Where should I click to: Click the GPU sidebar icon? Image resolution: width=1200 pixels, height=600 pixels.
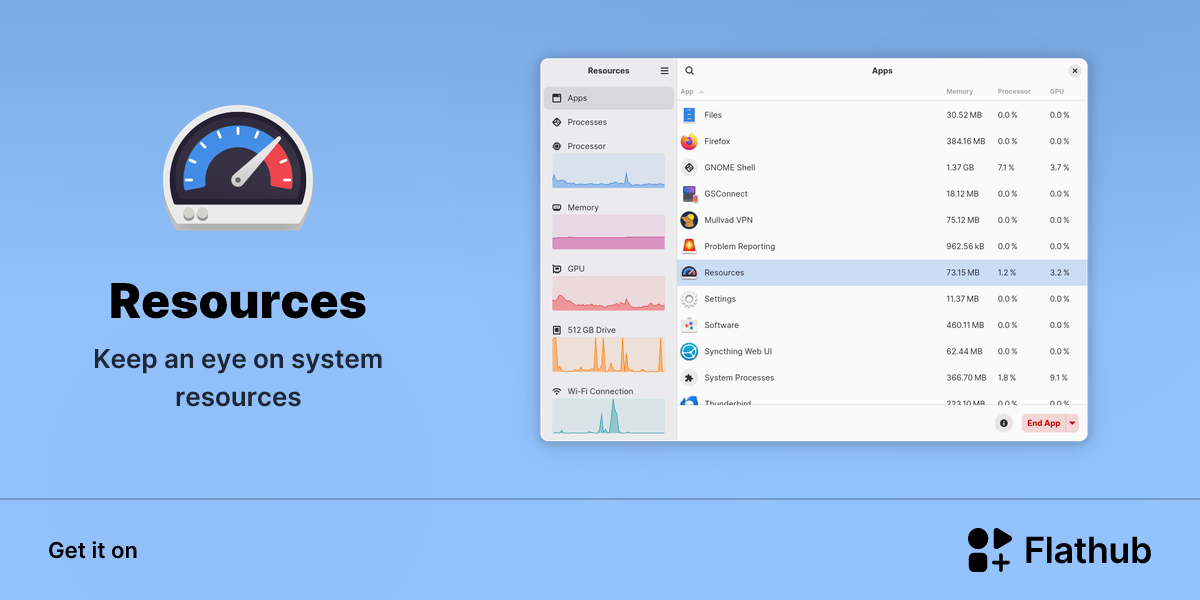coord(557,269)
